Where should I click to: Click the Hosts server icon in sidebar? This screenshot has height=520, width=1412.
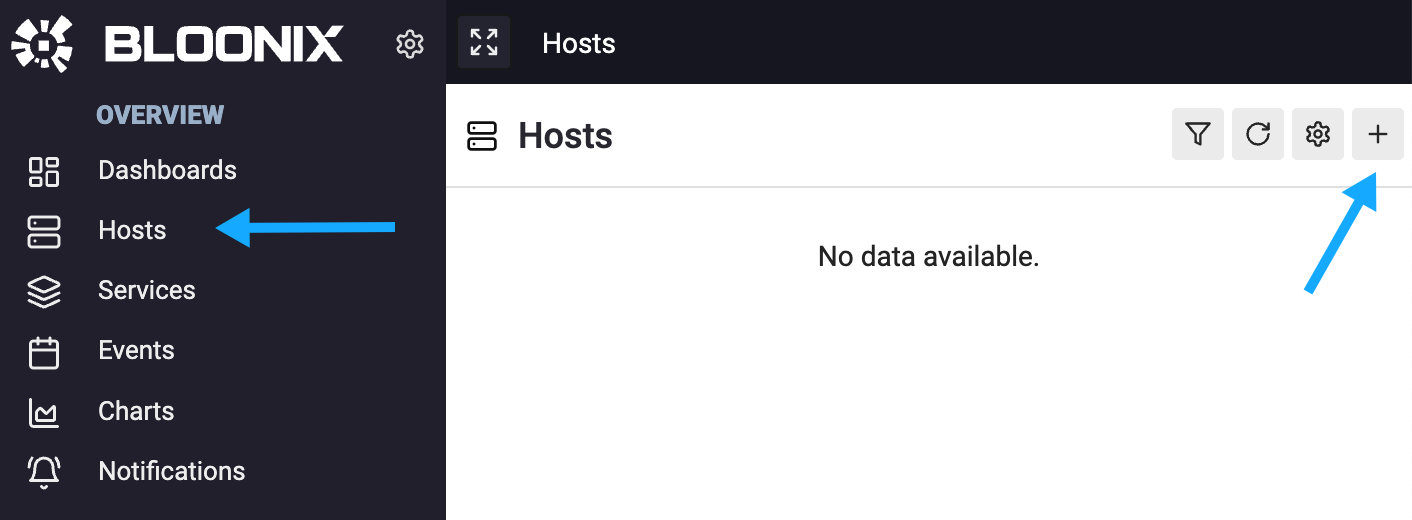44,231
